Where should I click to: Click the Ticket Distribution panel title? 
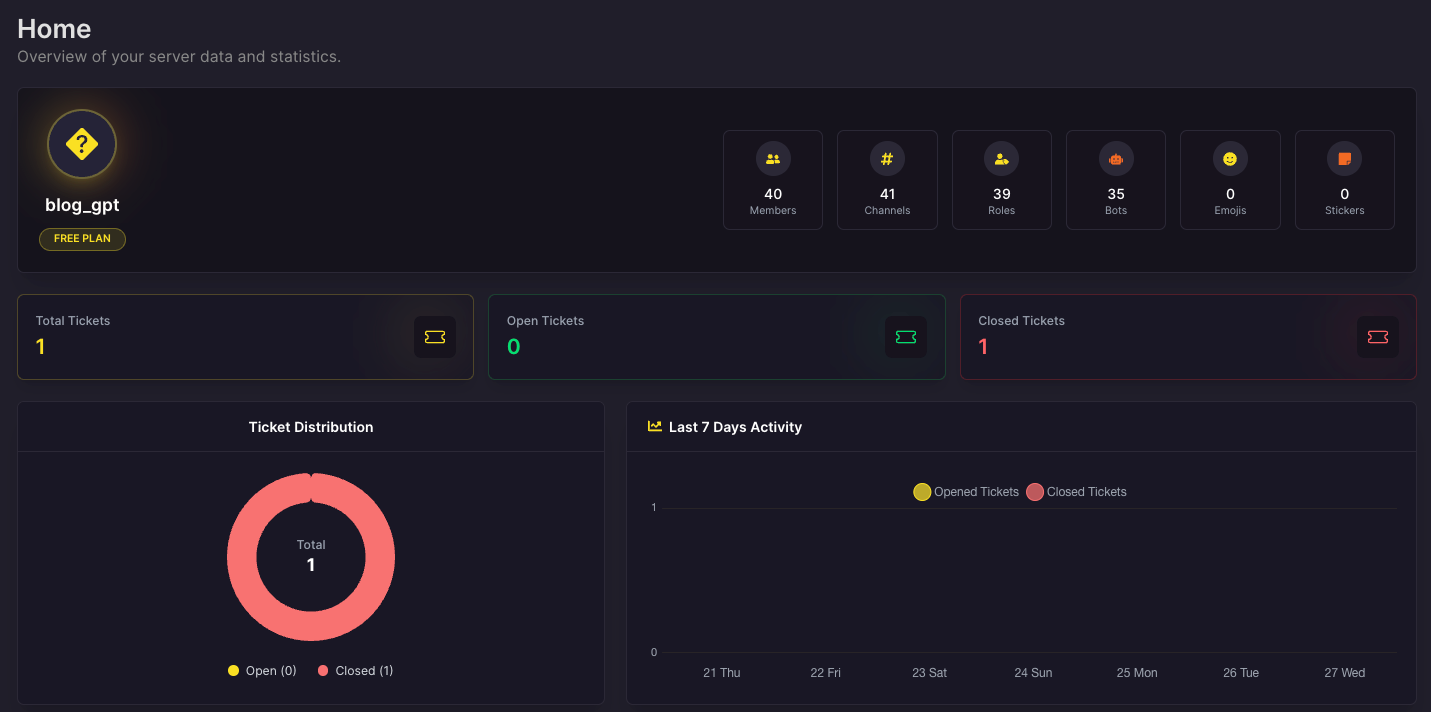coord(311,427)
